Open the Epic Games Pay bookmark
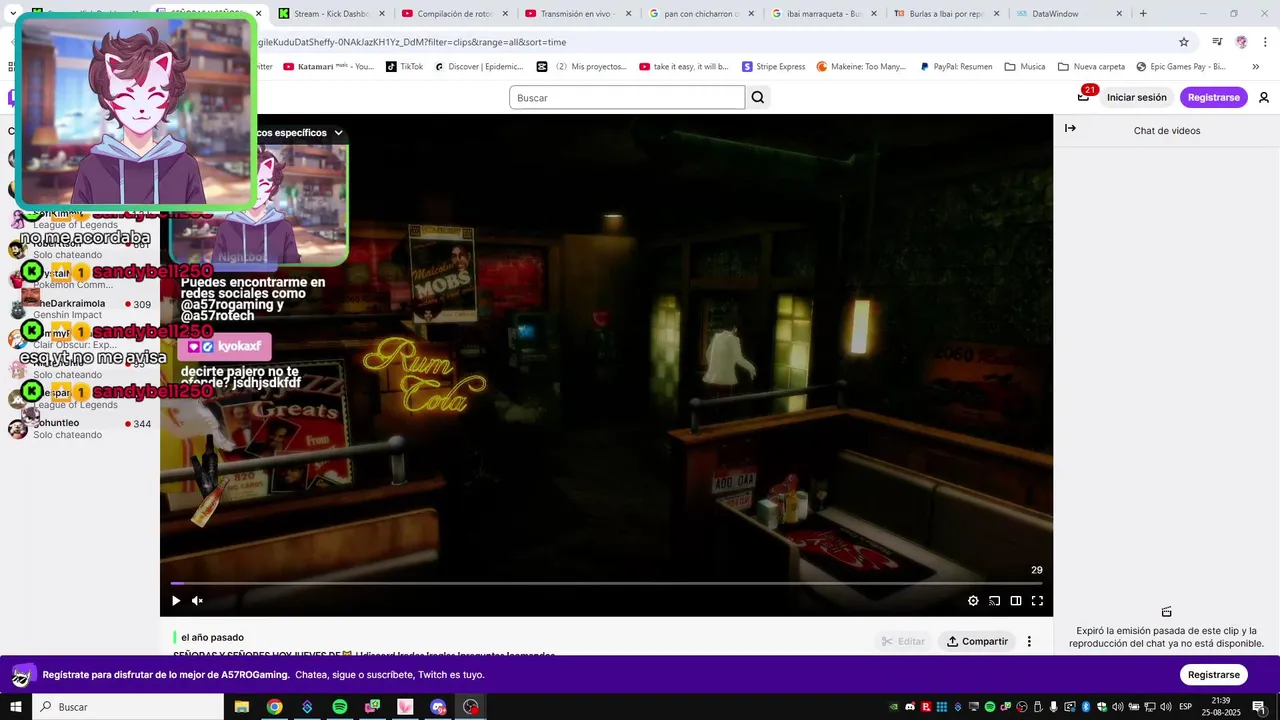This screenshot has width=1280, height=720. click(1181, 67)
